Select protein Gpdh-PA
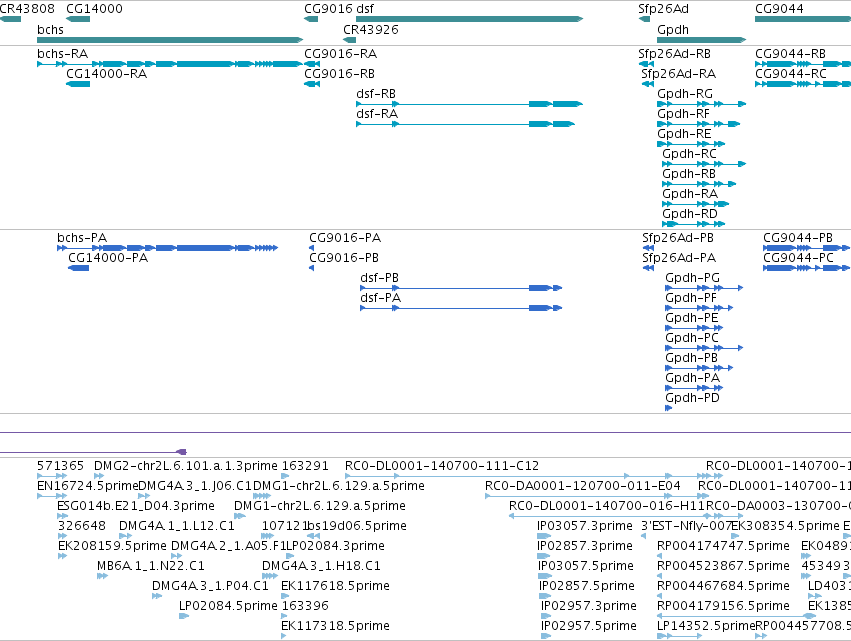 [694, 388]
